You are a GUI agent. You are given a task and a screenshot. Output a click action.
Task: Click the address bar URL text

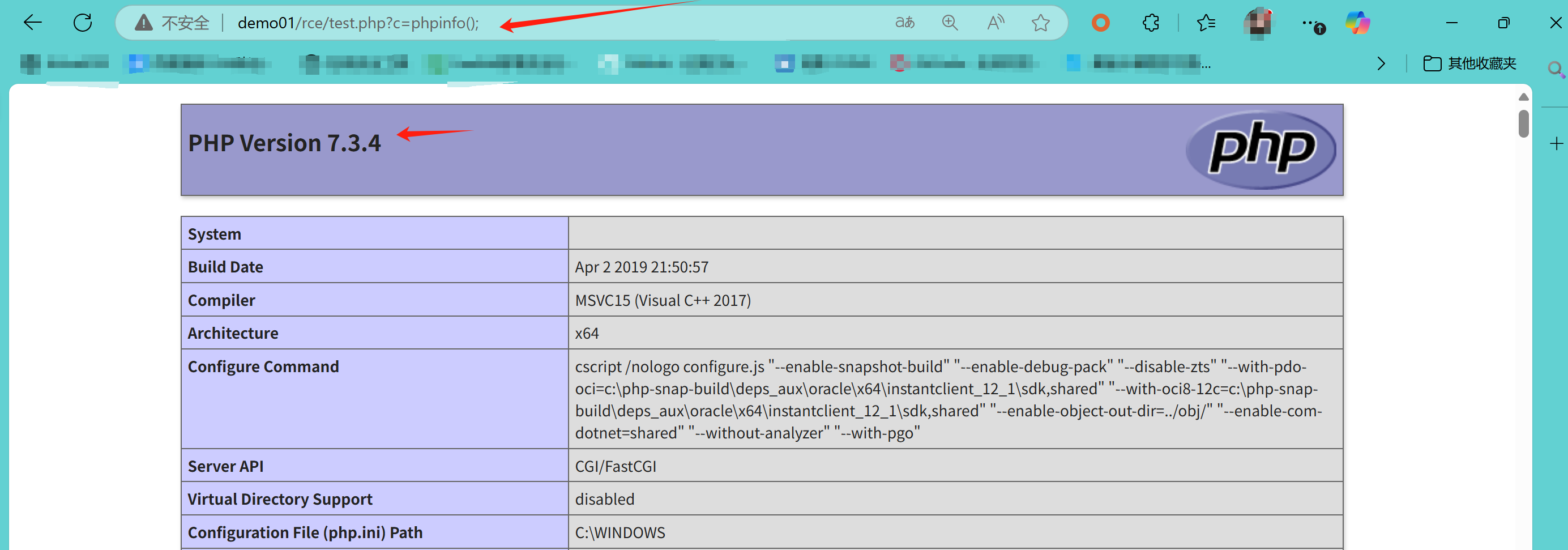pyautogui.click(x=358, y=23)
